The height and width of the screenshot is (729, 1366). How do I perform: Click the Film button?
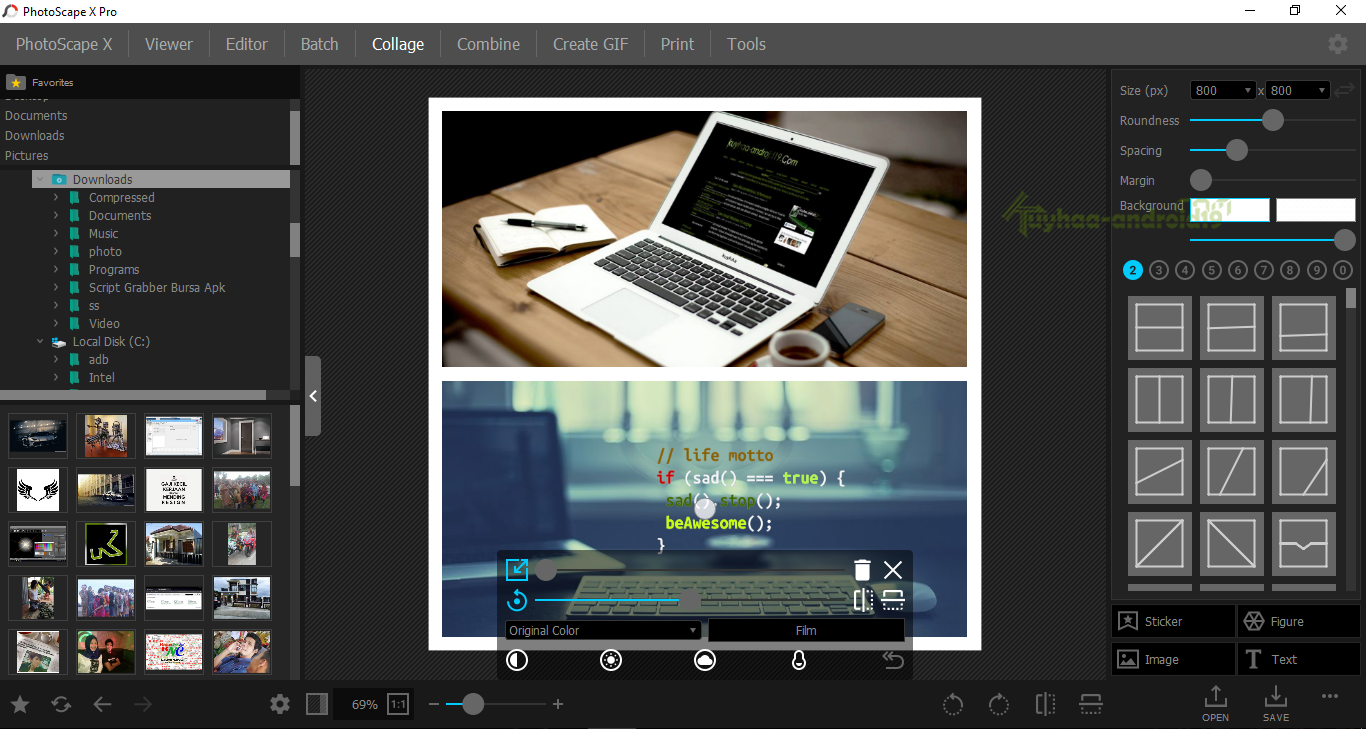point(806,630)
